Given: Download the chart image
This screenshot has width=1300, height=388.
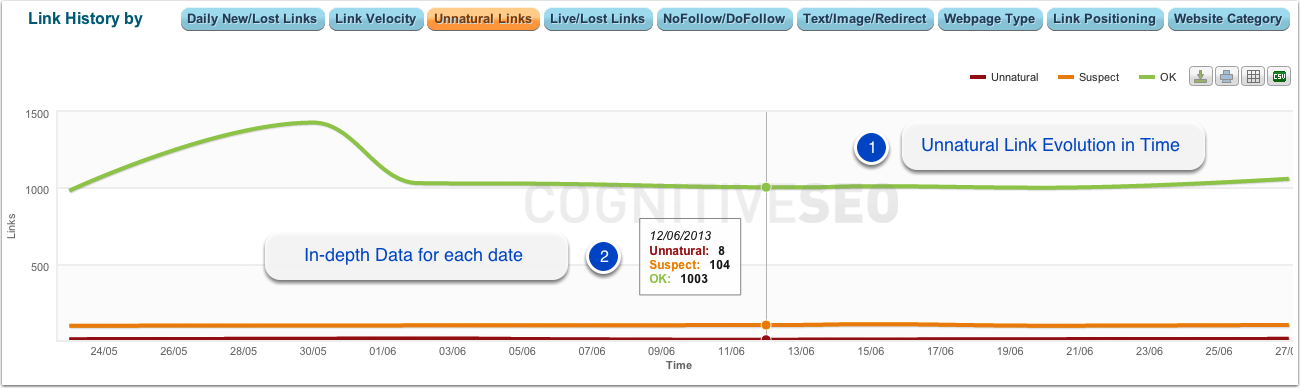Looking at the screenshot, I should point(1201,77).
